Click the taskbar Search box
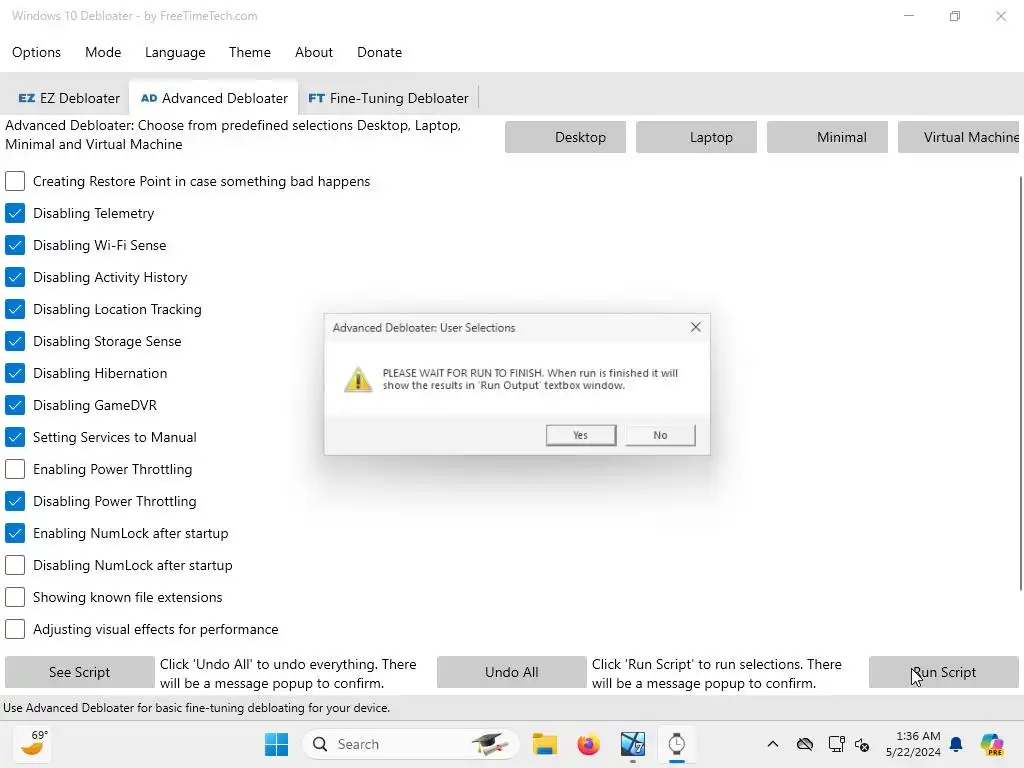Image resolution: width=1024 pixels, height=768 pixels. point(410,744)
